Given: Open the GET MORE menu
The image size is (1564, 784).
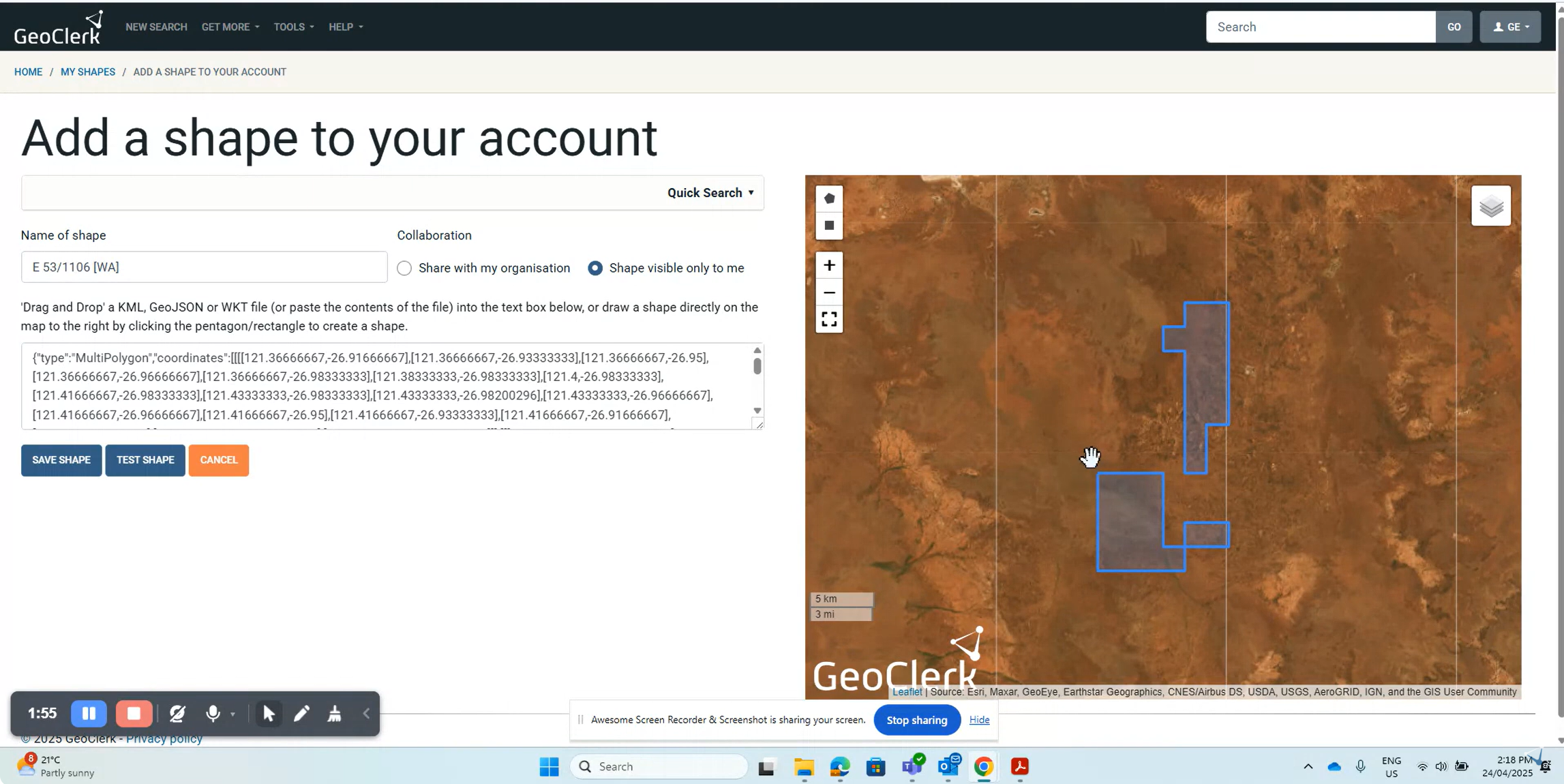Looking at the screenshot, I should click(230, 27).
